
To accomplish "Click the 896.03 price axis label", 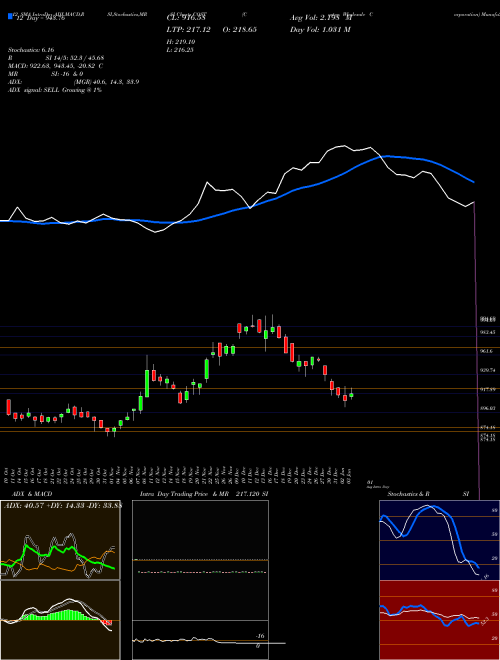I will 487,408.
